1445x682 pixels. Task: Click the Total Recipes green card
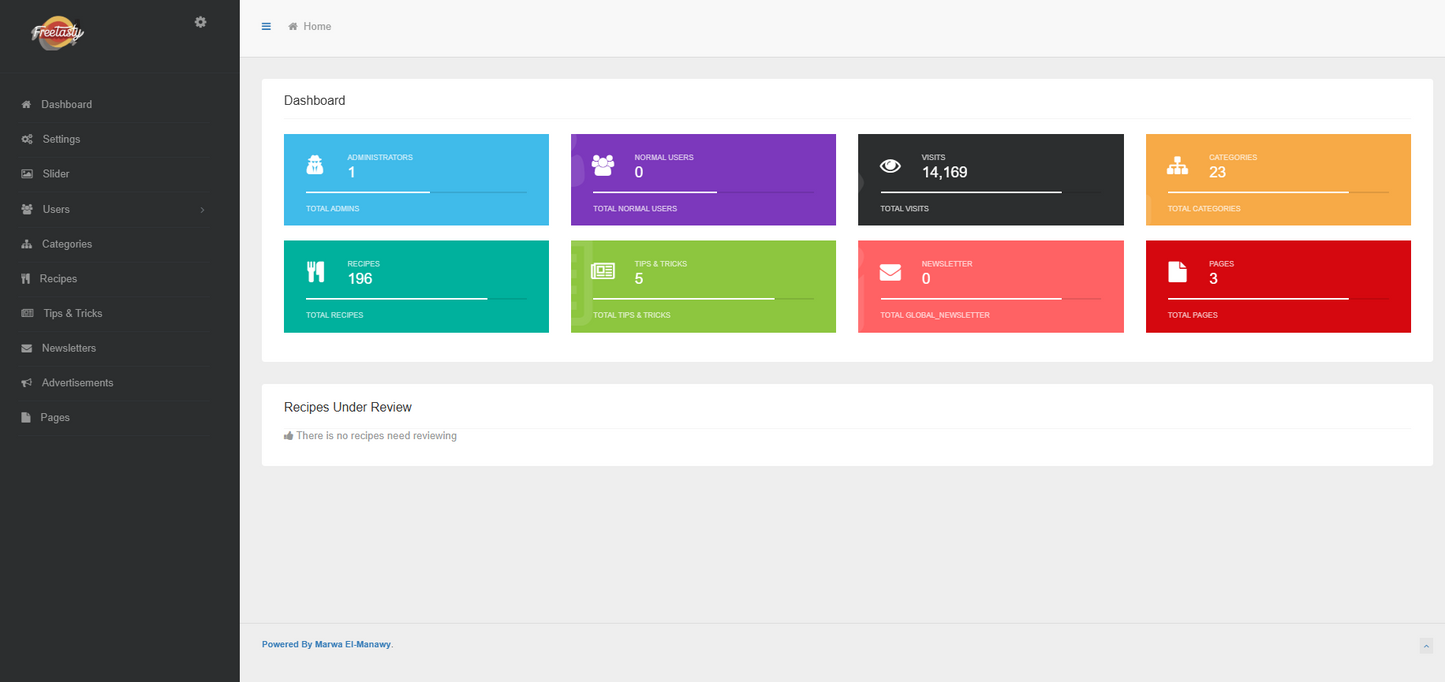click(x=416, y=286)
